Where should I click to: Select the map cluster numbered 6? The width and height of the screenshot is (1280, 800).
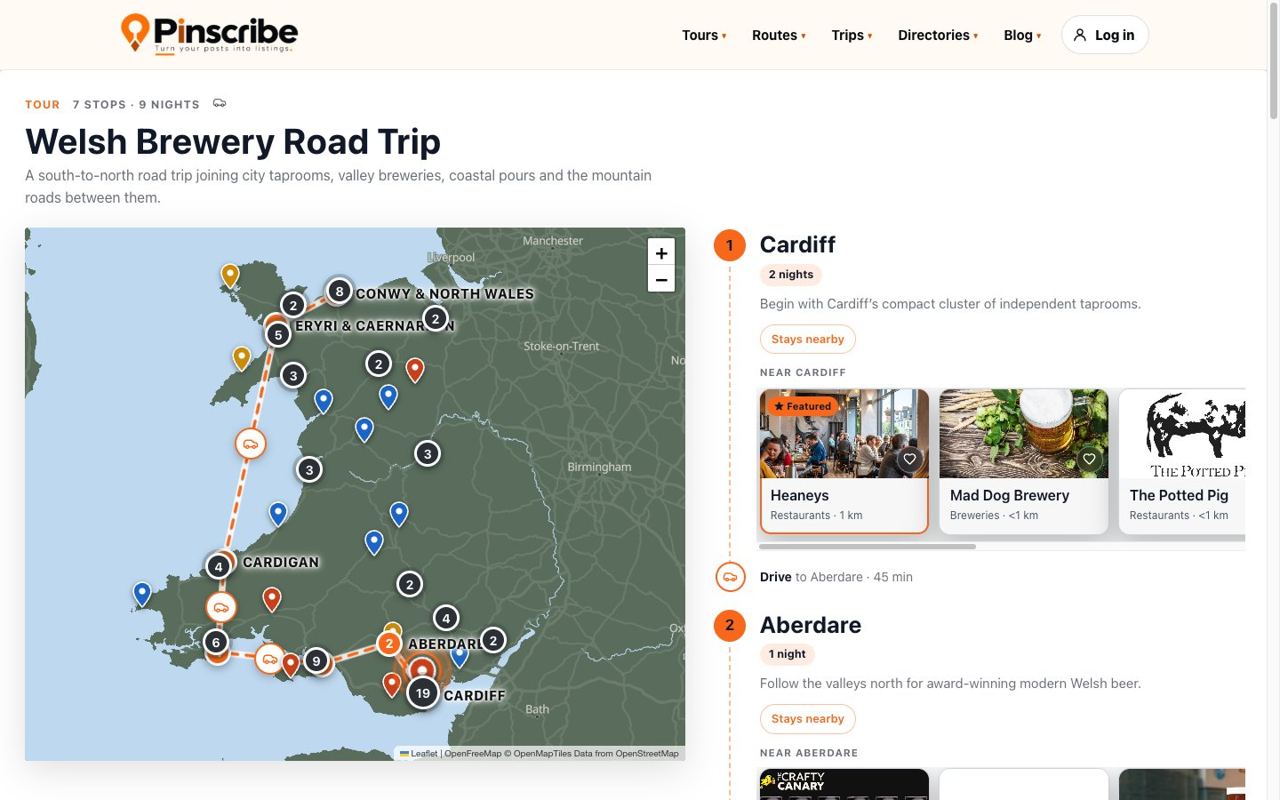click(215, 642)
